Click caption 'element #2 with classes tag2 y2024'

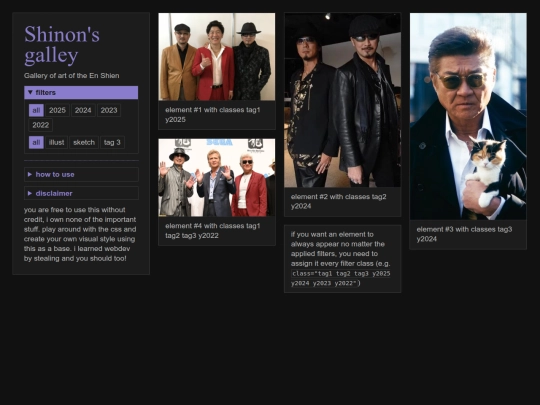(339, 201)
